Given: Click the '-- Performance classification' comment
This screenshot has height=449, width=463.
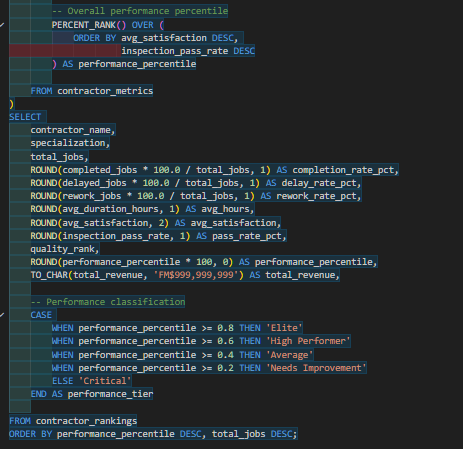Looking at the screenshot, I should pos(108,302).
